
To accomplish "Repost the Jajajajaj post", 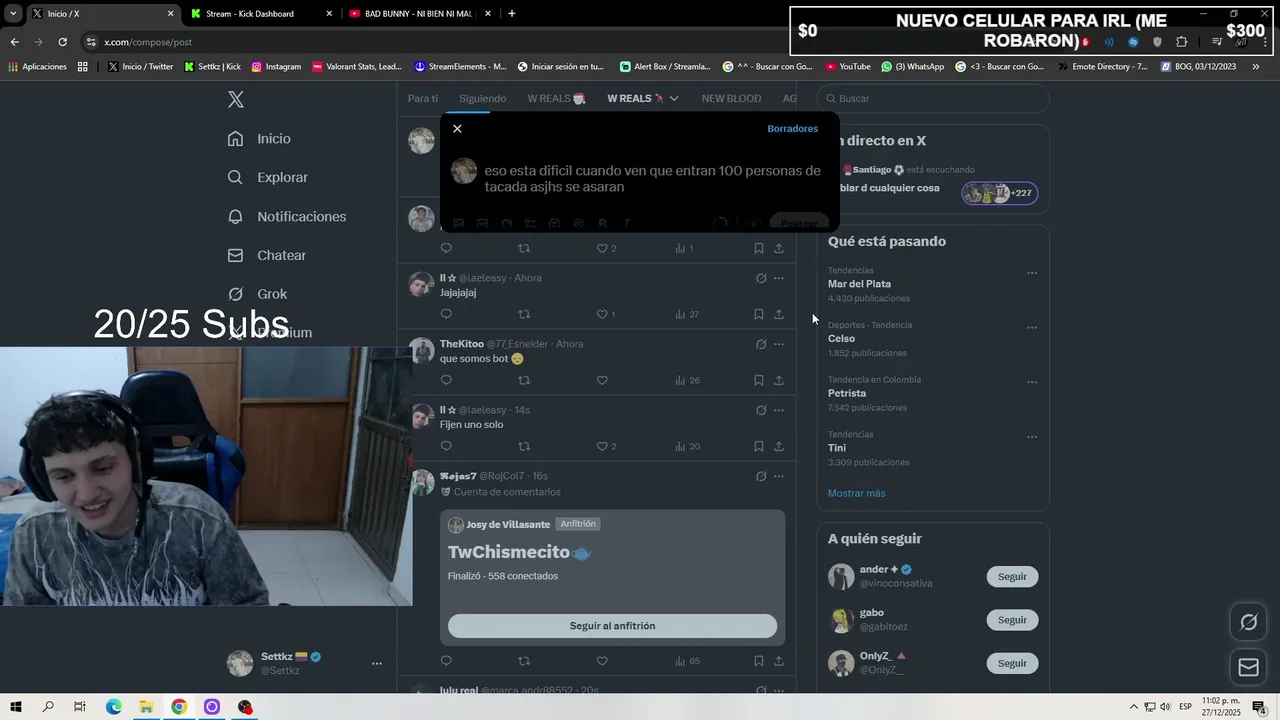I will coord(524,314).
